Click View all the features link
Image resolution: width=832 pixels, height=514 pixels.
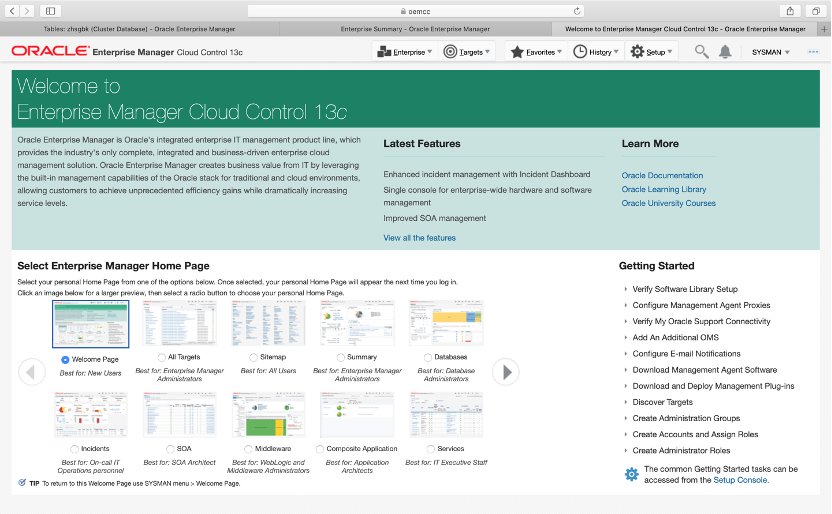point(419,238)
